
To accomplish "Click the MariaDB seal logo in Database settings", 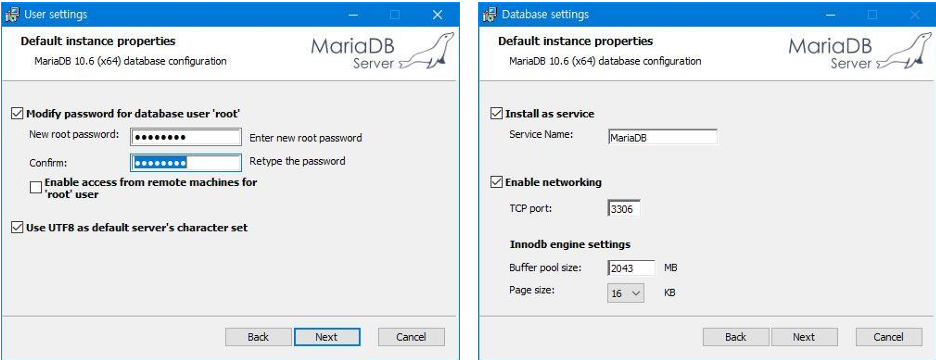I will click(904, 52).
